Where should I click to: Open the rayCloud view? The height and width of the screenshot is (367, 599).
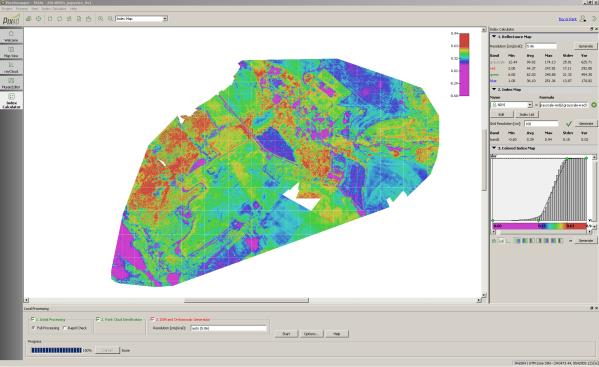(11, 68)
